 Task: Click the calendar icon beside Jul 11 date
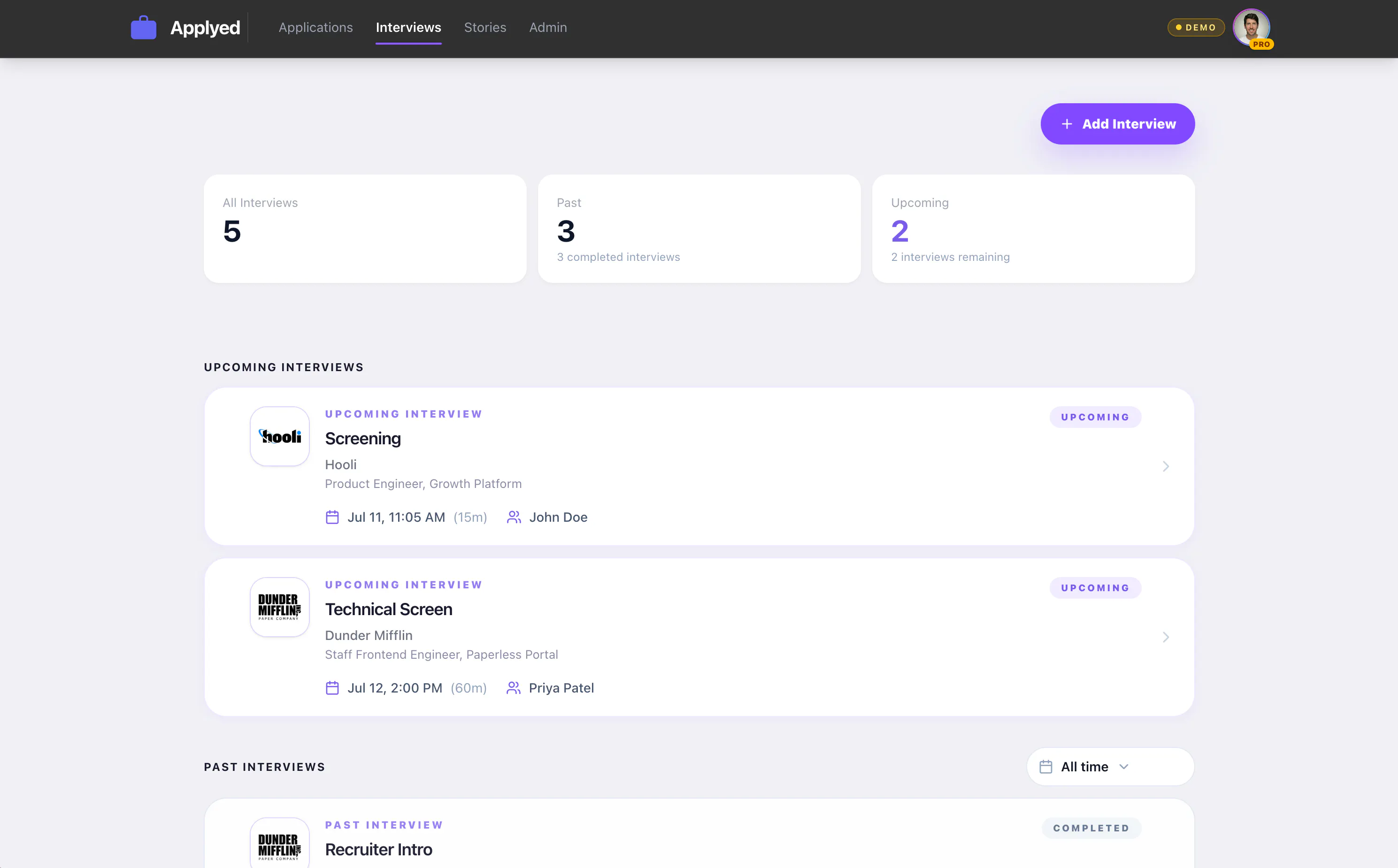point(332,517)
